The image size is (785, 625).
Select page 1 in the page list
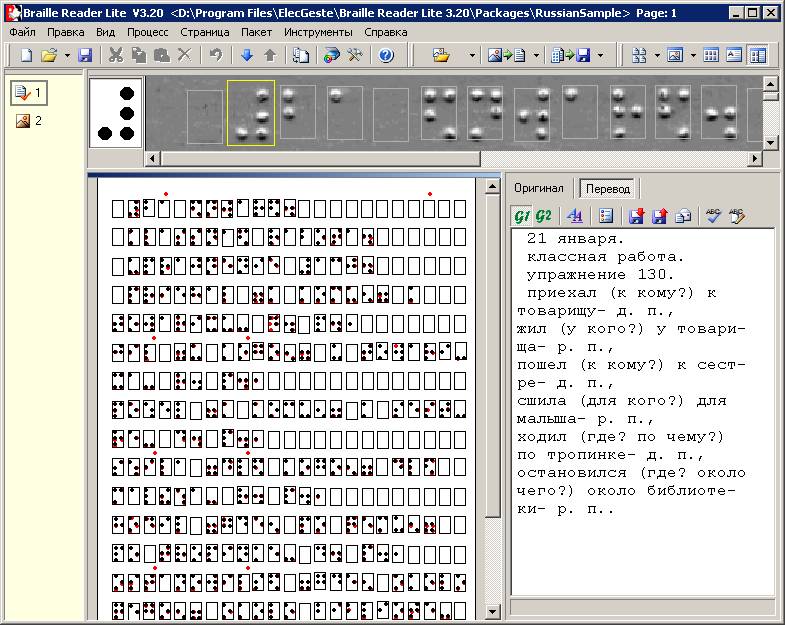(29, 93)
